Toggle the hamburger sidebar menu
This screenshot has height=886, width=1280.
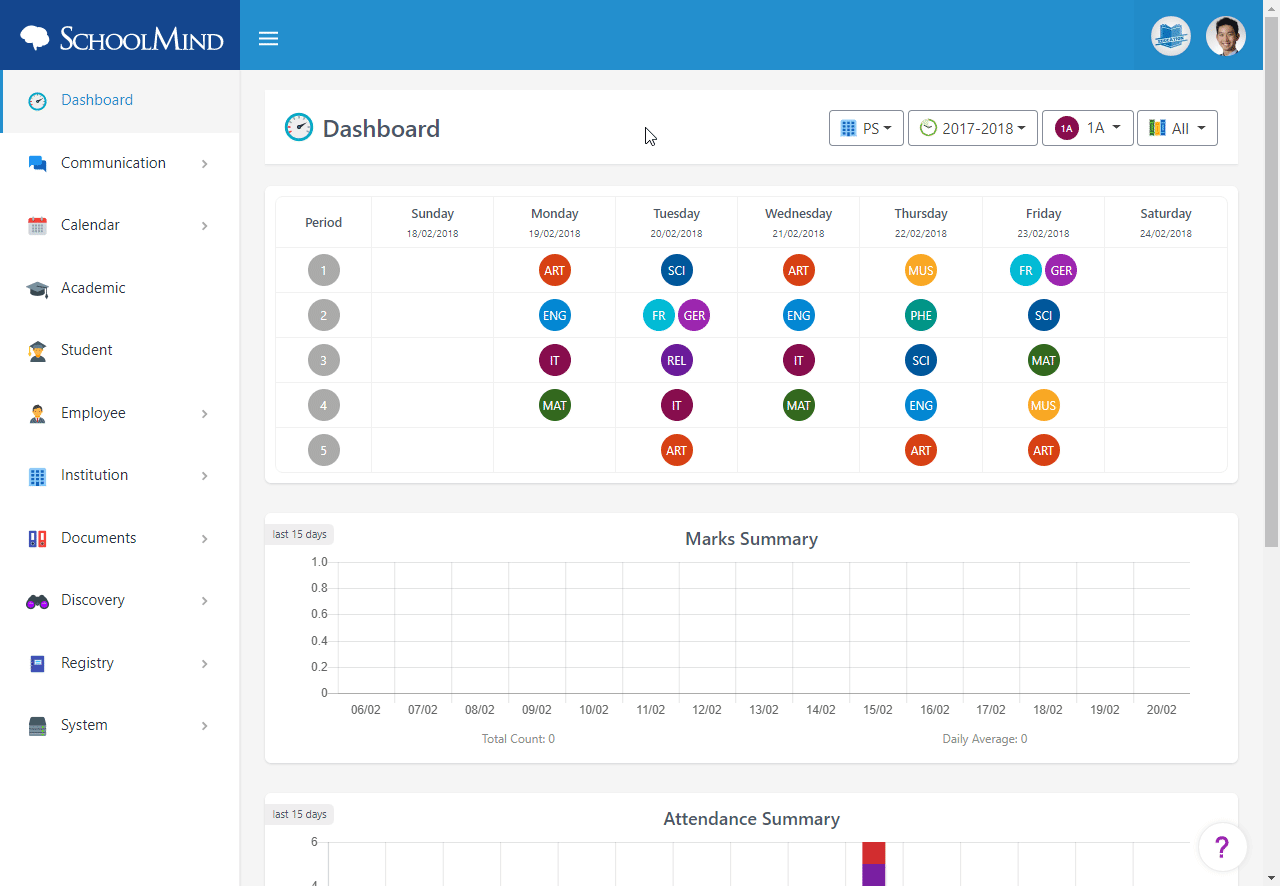tap(268, 39)
